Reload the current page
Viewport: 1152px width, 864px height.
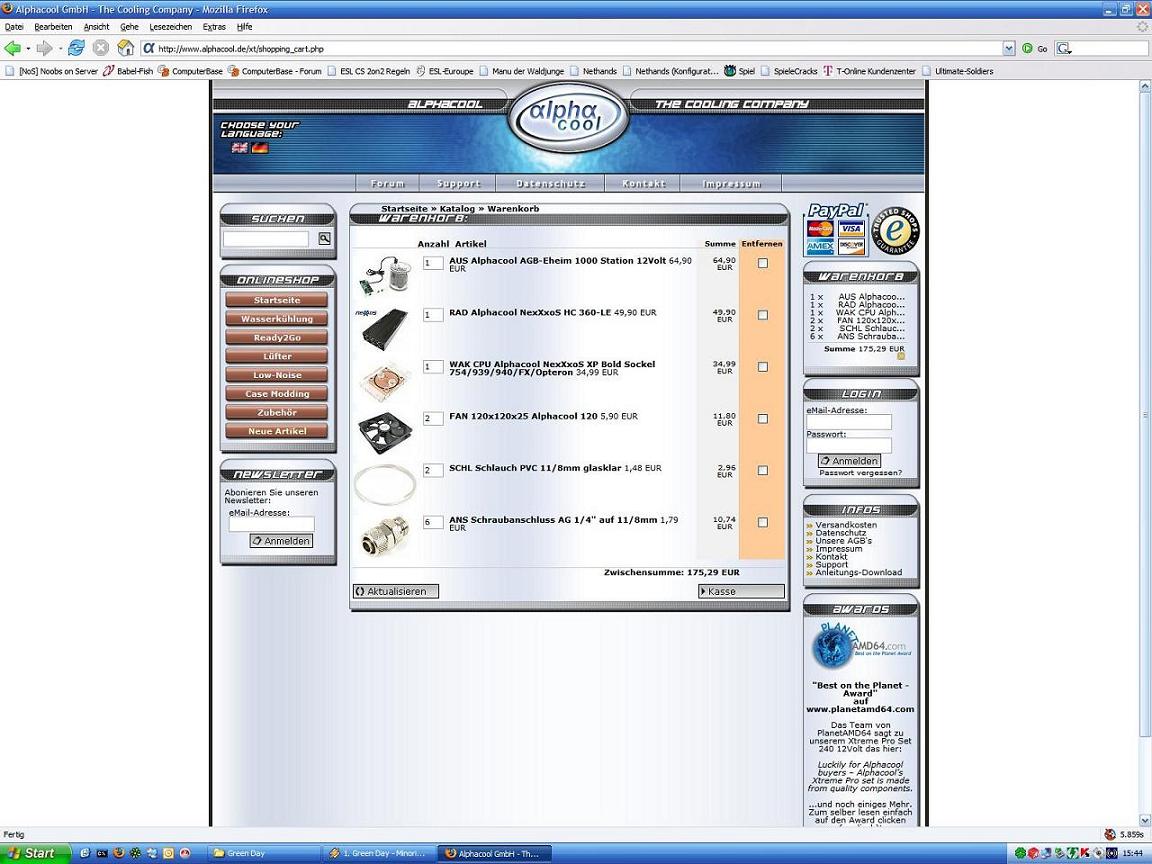(76, 48)
